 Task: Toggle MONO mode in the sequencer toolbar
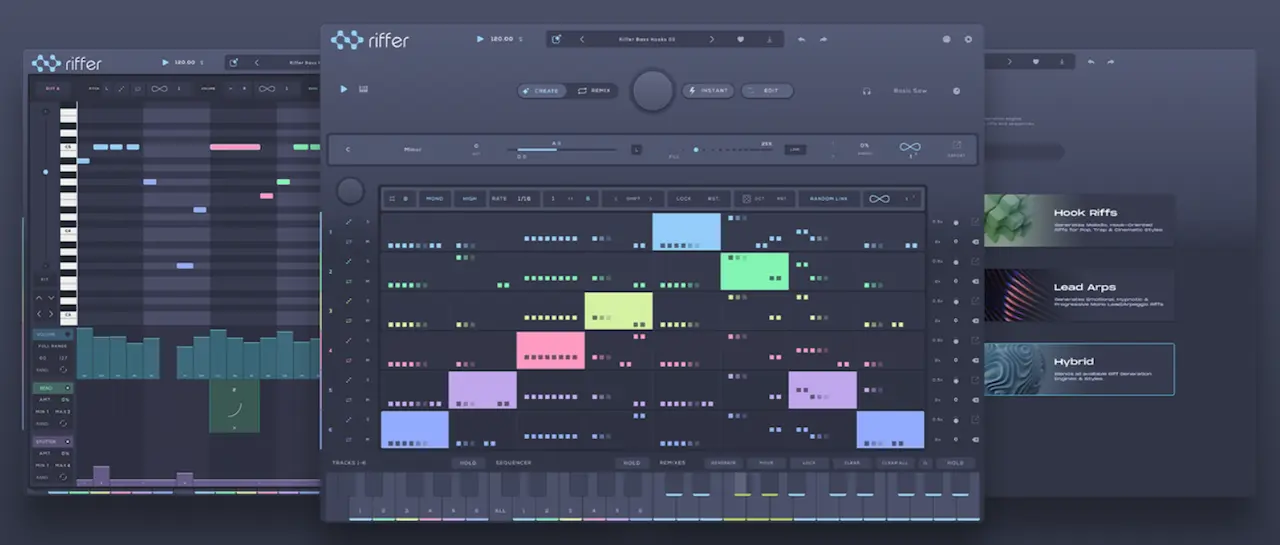(435, 199)
